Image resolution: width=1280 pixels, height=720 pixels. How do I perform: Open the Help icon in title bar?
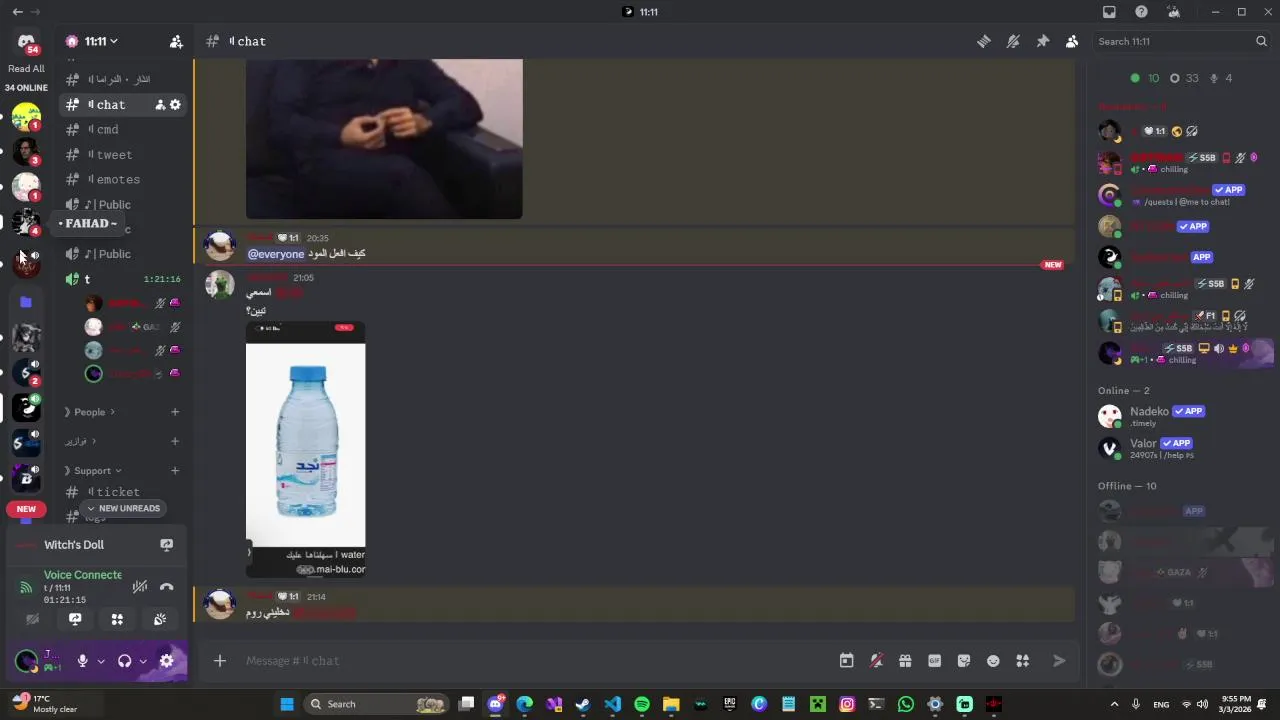tap(1141, 12)
